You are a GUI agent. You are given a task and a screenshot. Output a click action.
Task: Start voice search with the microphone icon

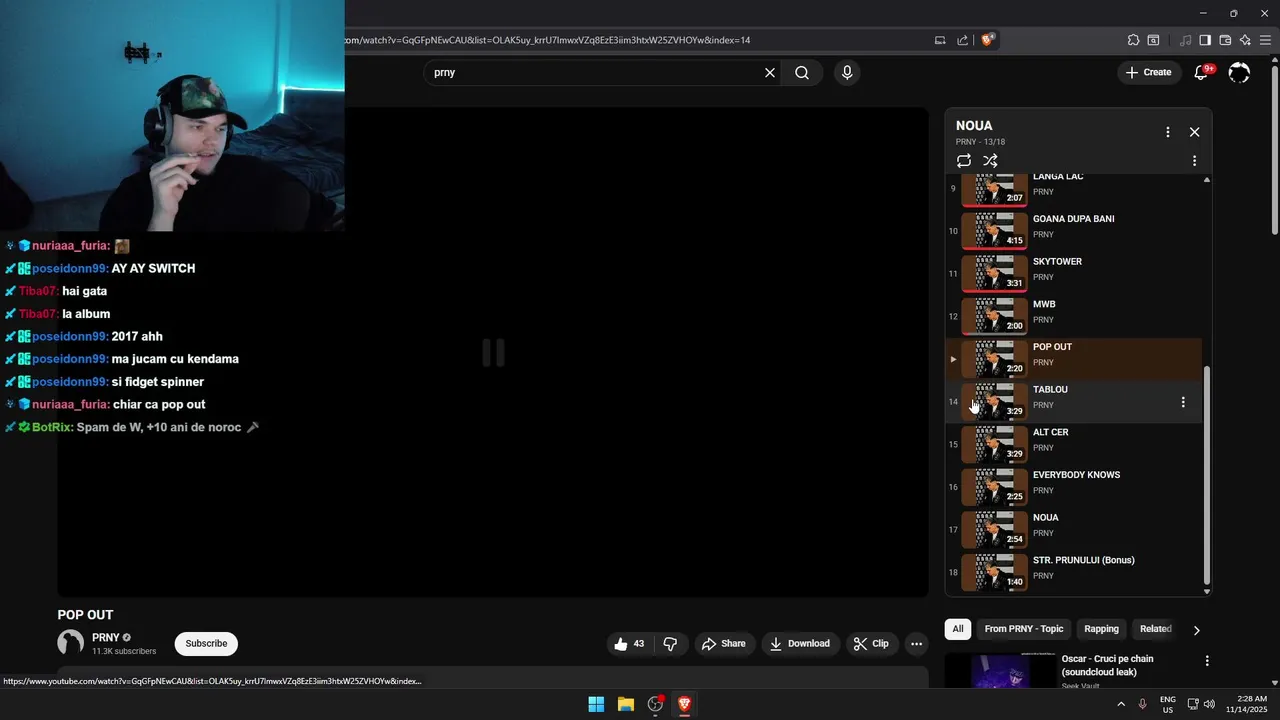click(x=847, y=72)
